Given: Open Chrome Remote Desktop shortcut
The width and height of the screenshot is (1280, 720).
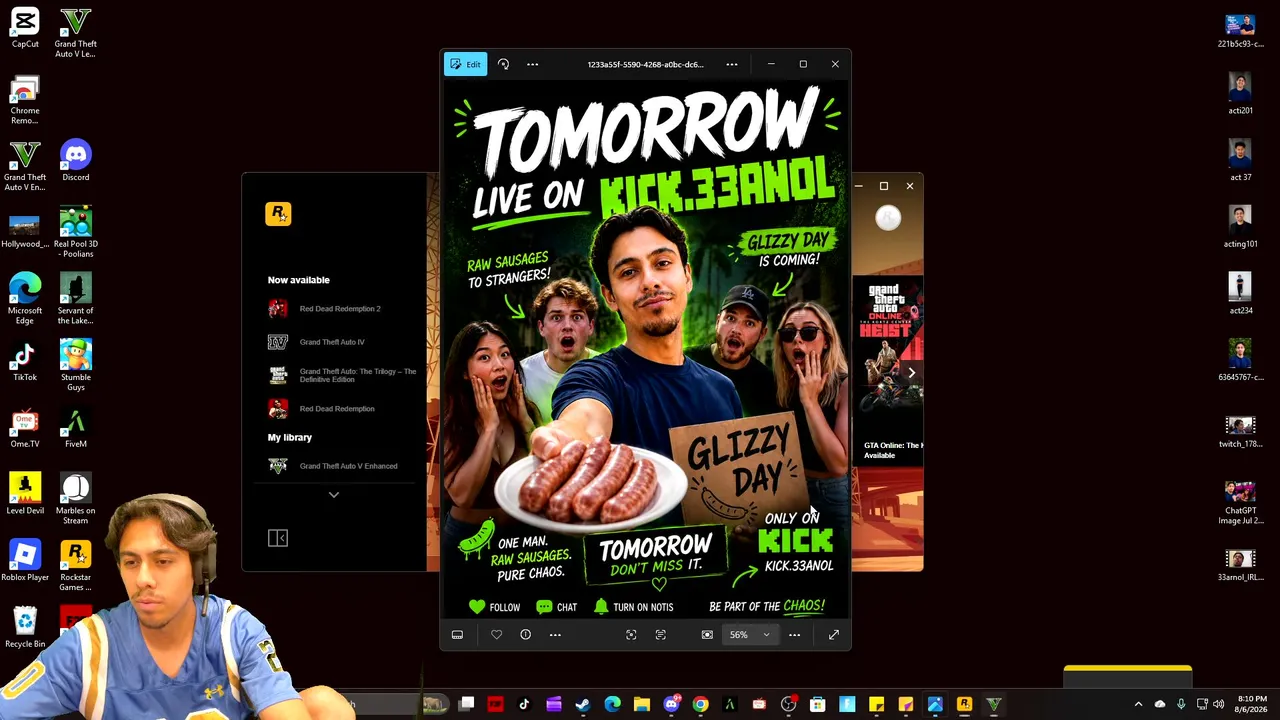Looking at the screenshot, I should [x=25, y=100].
